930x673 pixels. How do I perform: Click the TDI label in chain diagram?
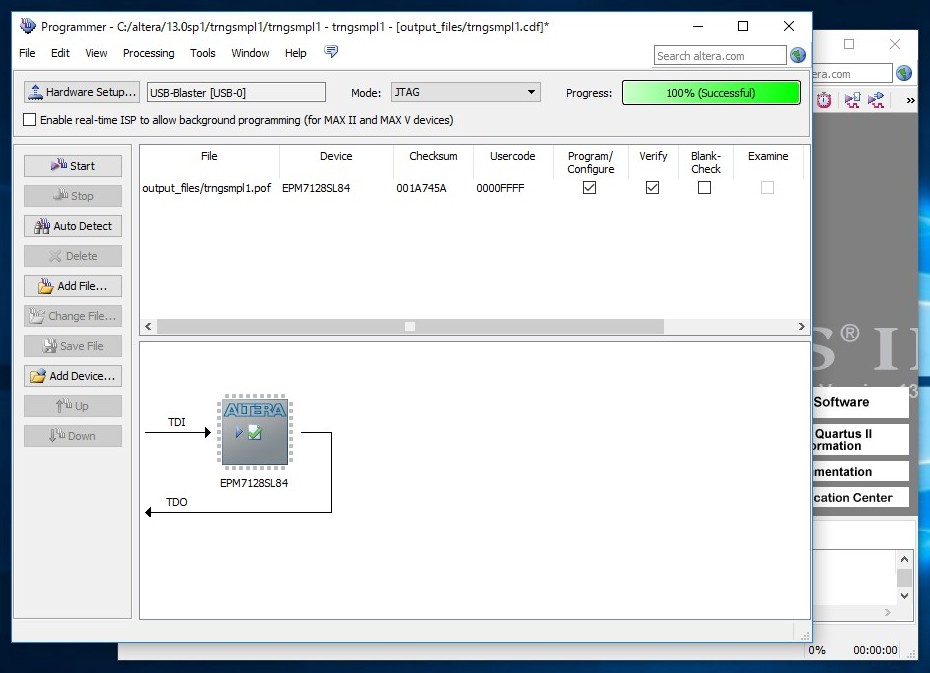pos(177,422)
